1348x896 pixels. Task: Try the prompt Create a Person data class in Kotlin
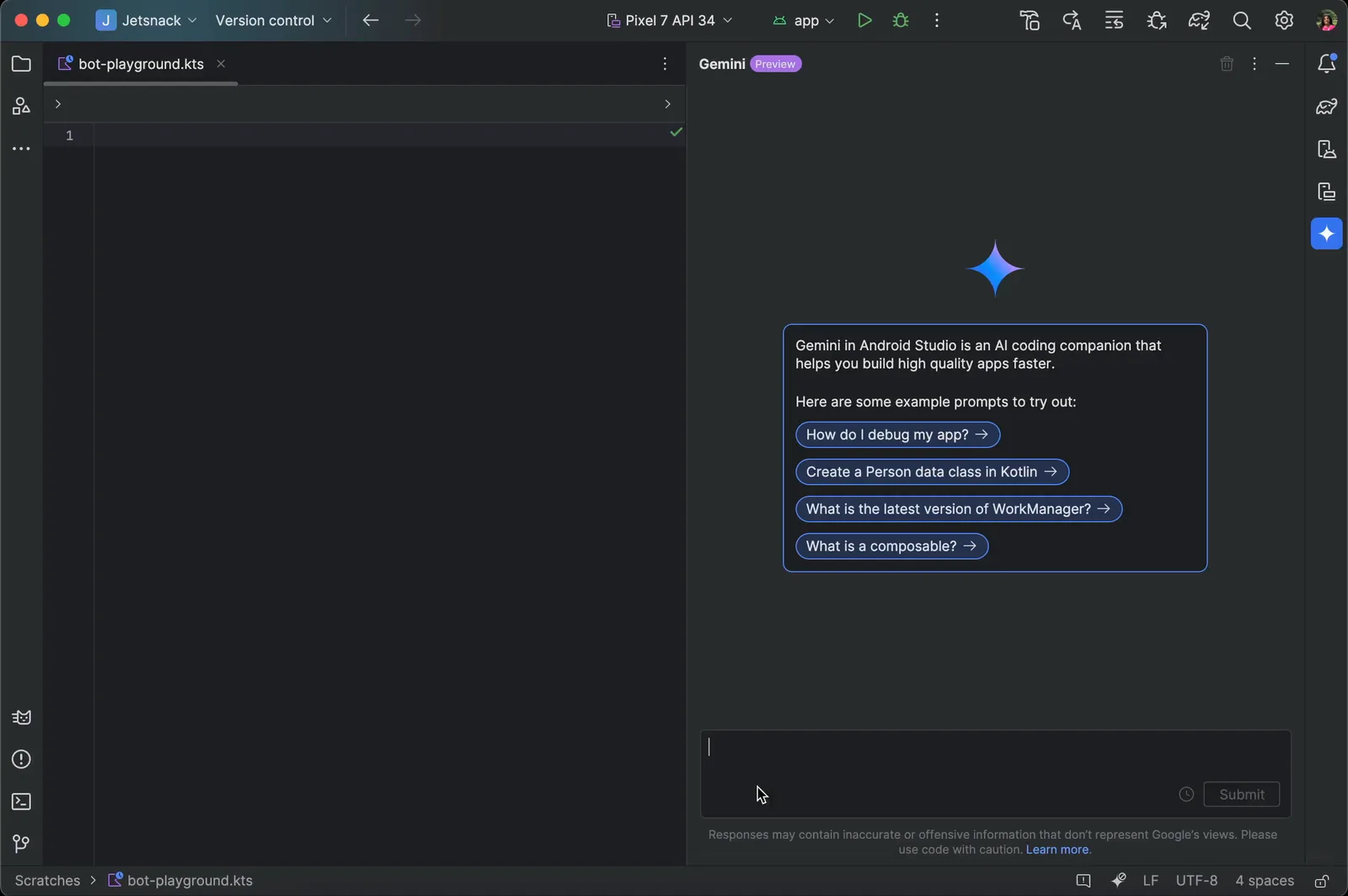tap(933, 472)
